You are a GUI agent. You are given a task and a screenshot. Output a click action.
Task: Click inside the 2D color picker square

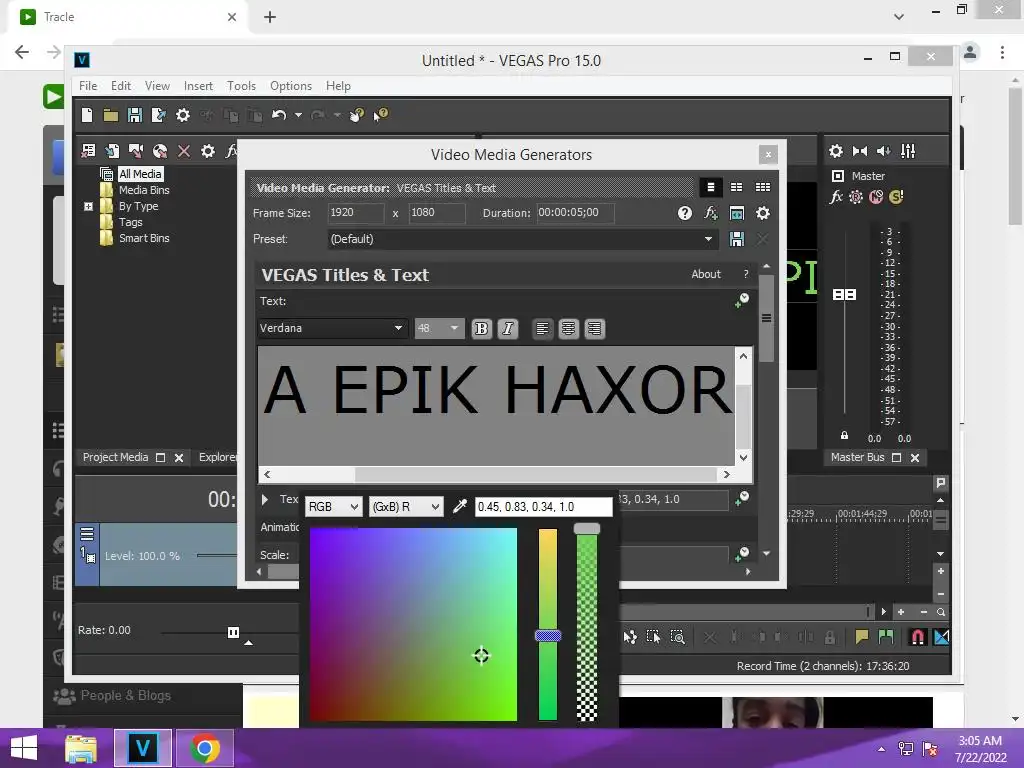[x=413, y=624]
